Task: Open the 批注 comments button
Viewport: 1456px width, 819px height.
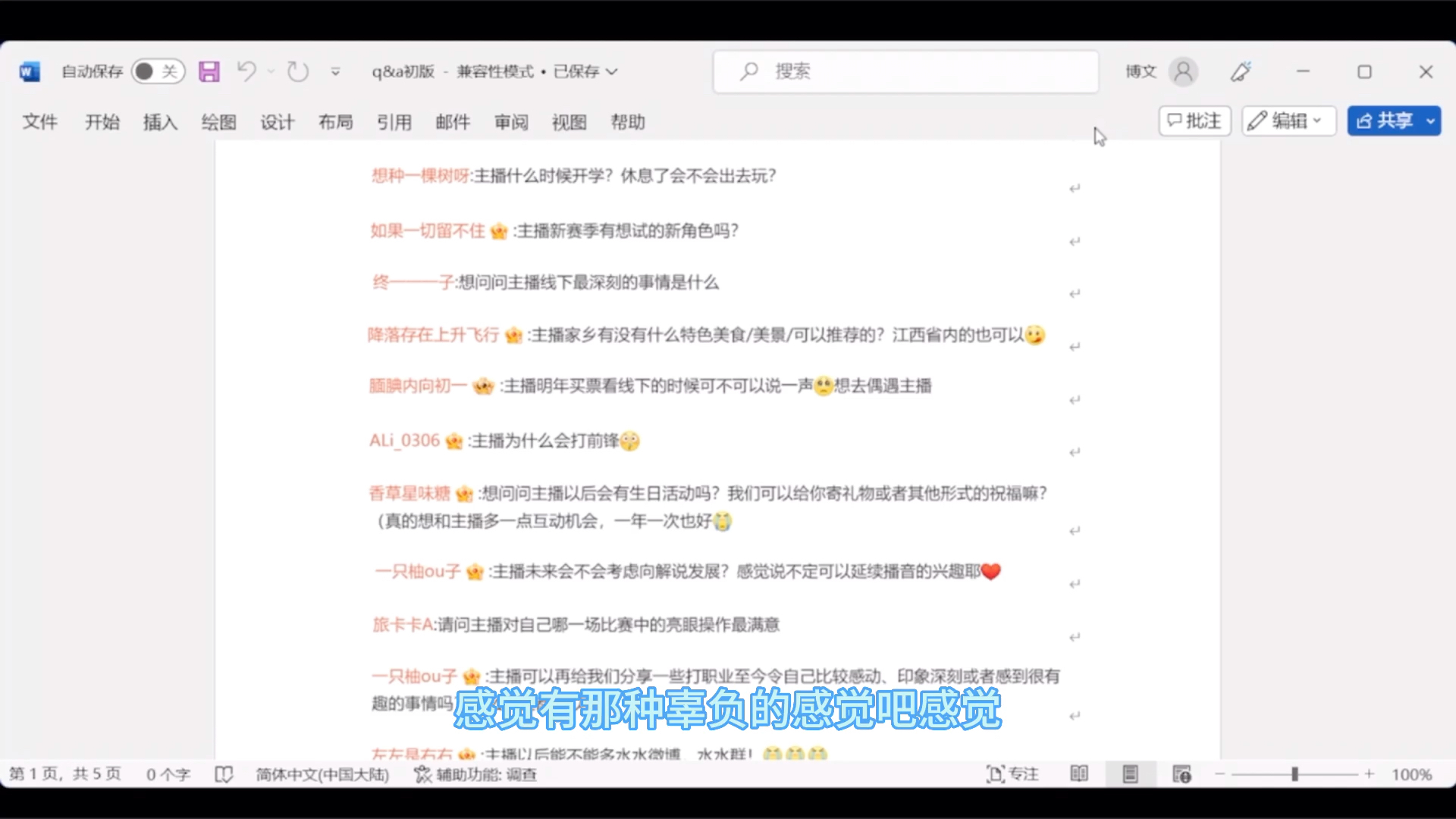Action: (x=1194, y=121)
